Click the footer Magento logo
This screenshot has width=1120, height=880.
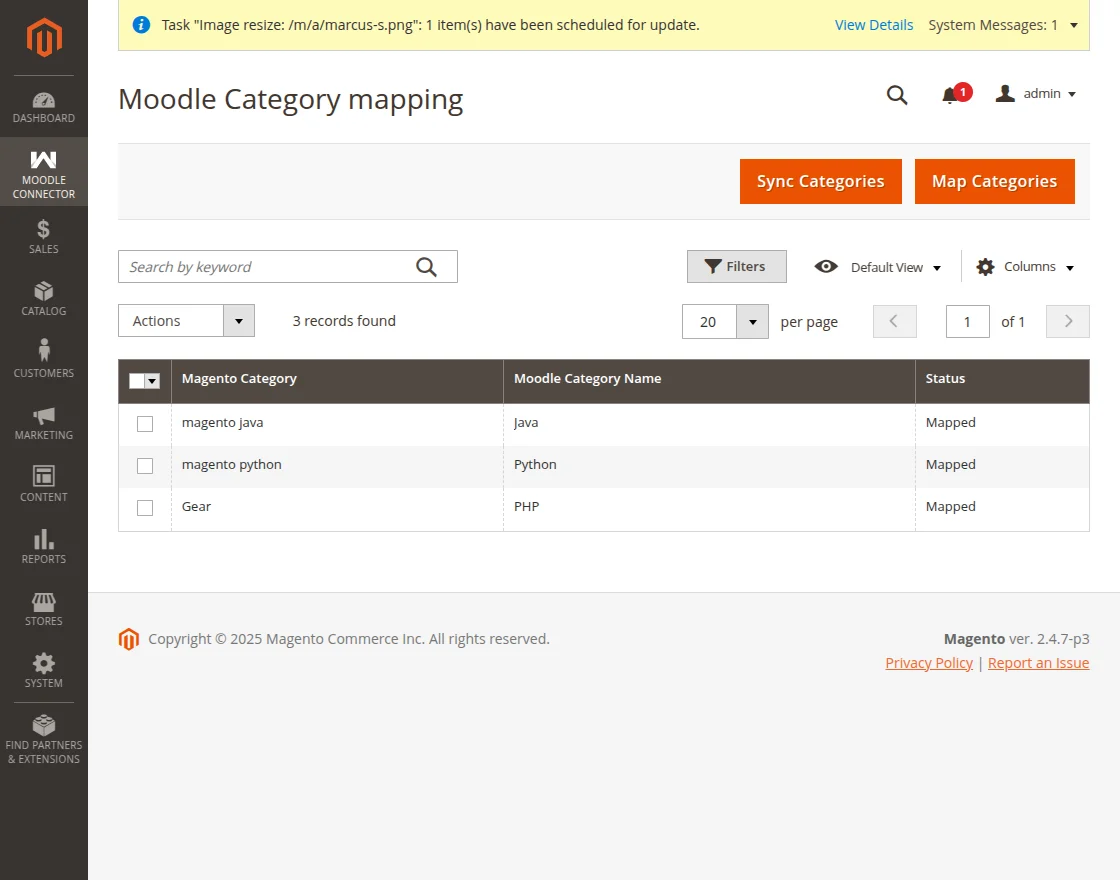click(129, 639)
